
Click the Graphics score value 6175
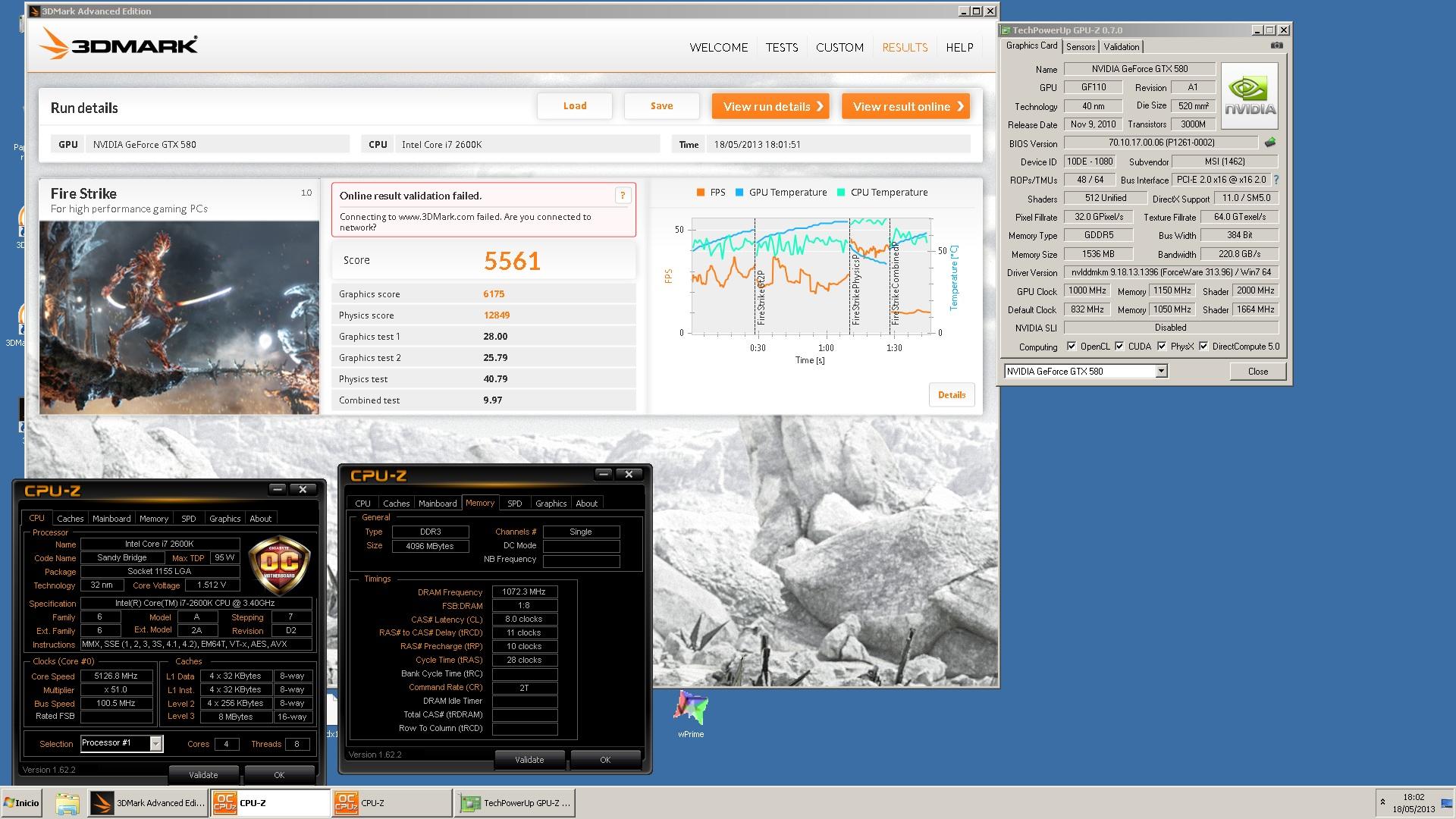click(x=494, y=294)
